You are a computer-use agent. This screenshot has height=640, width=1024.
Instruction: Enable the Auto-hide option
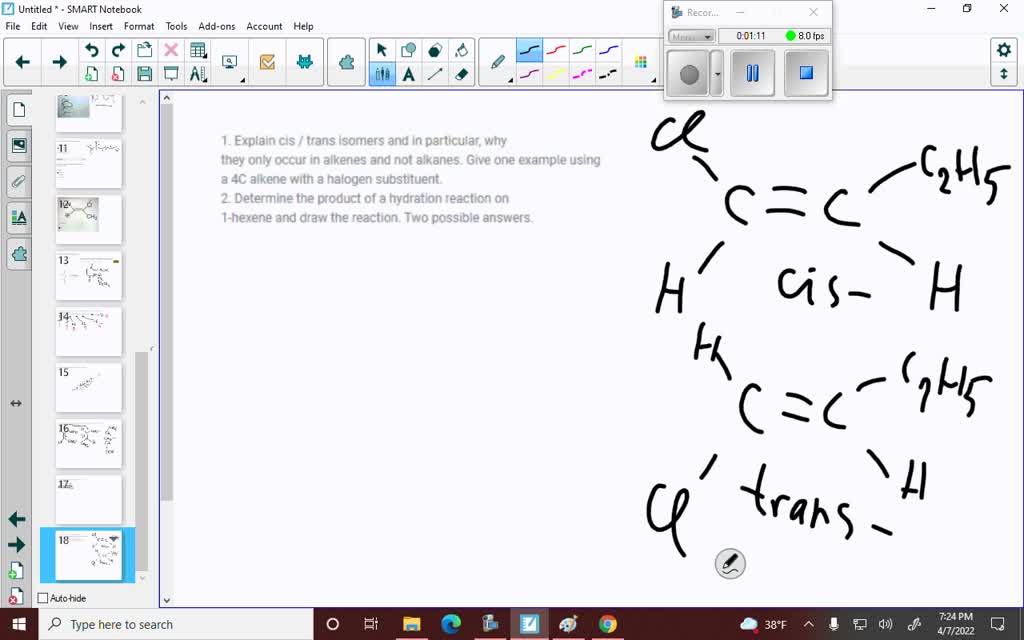(x=41, y=597)
